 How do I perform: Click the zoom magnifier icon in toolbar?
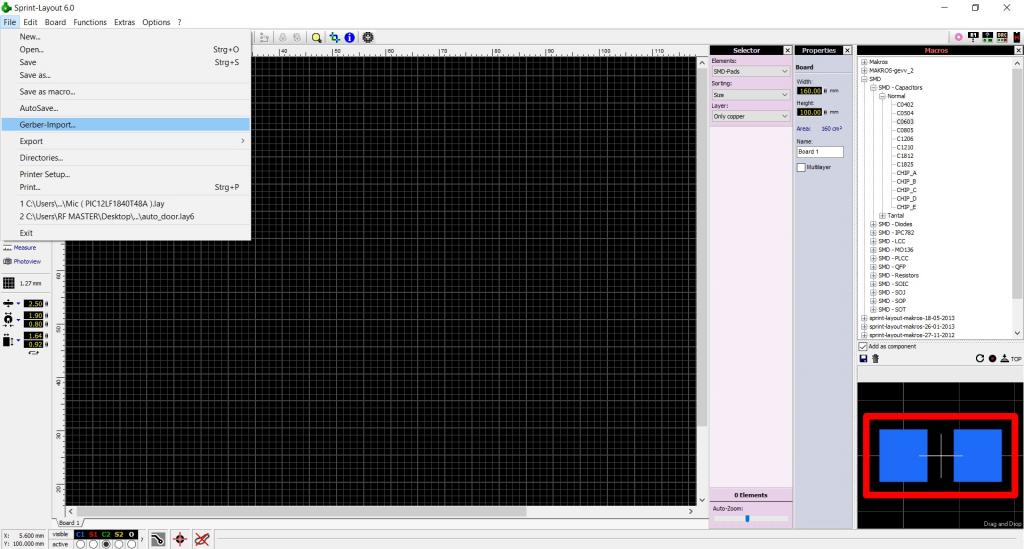pyautogui.click(x=317, y=37)
